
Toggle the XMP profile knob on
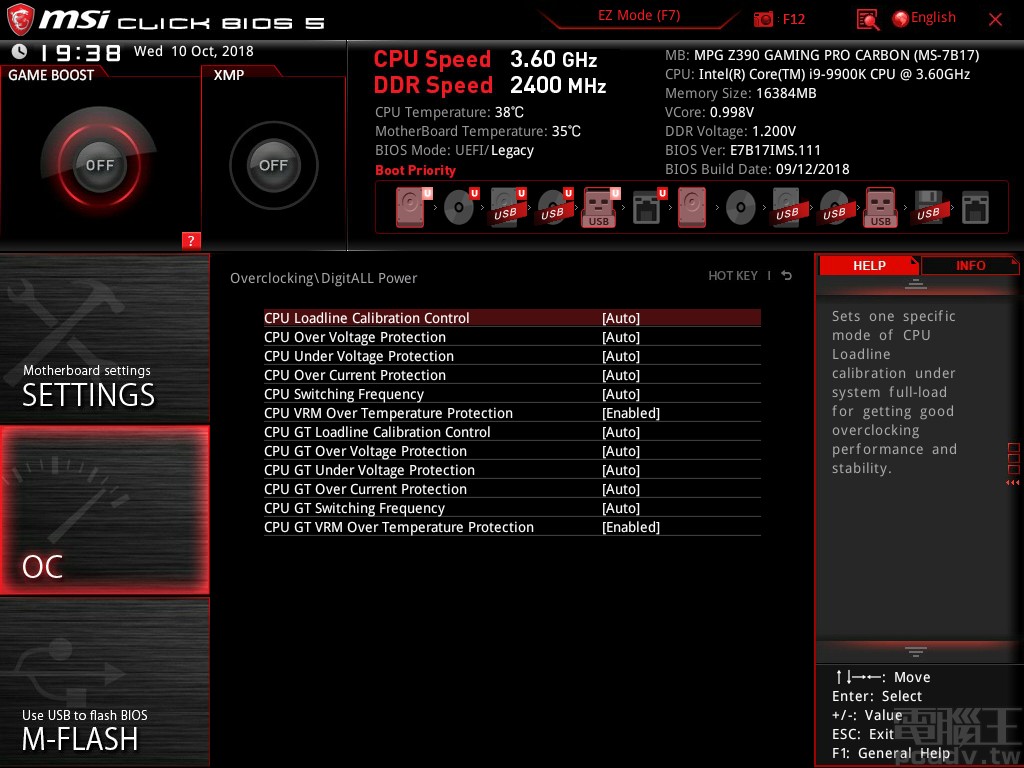click(273, 165)
